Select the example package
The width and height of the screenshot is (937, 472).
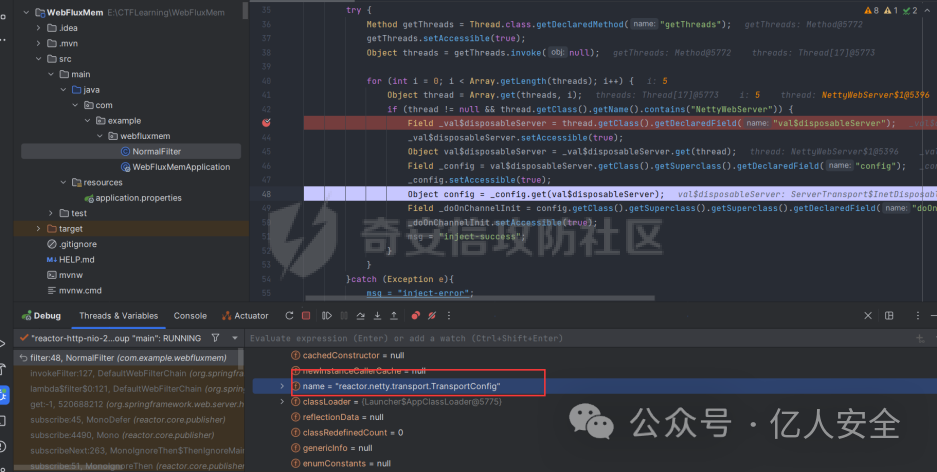click(x=118, y=121)
